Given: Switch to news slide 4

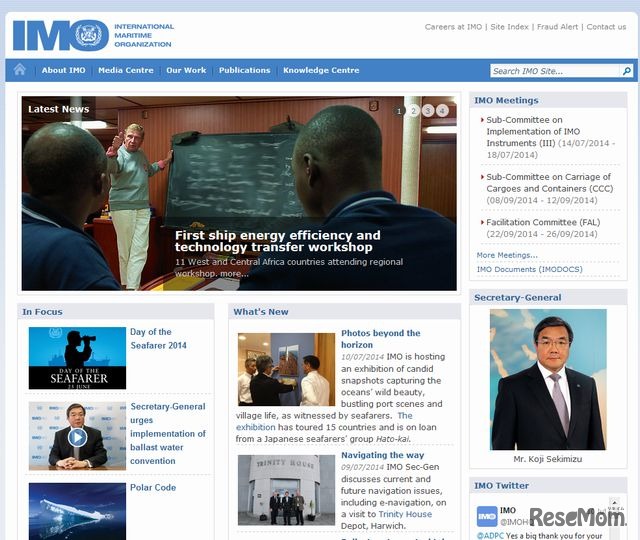Looking at the screenshot, I should (442, 111).
